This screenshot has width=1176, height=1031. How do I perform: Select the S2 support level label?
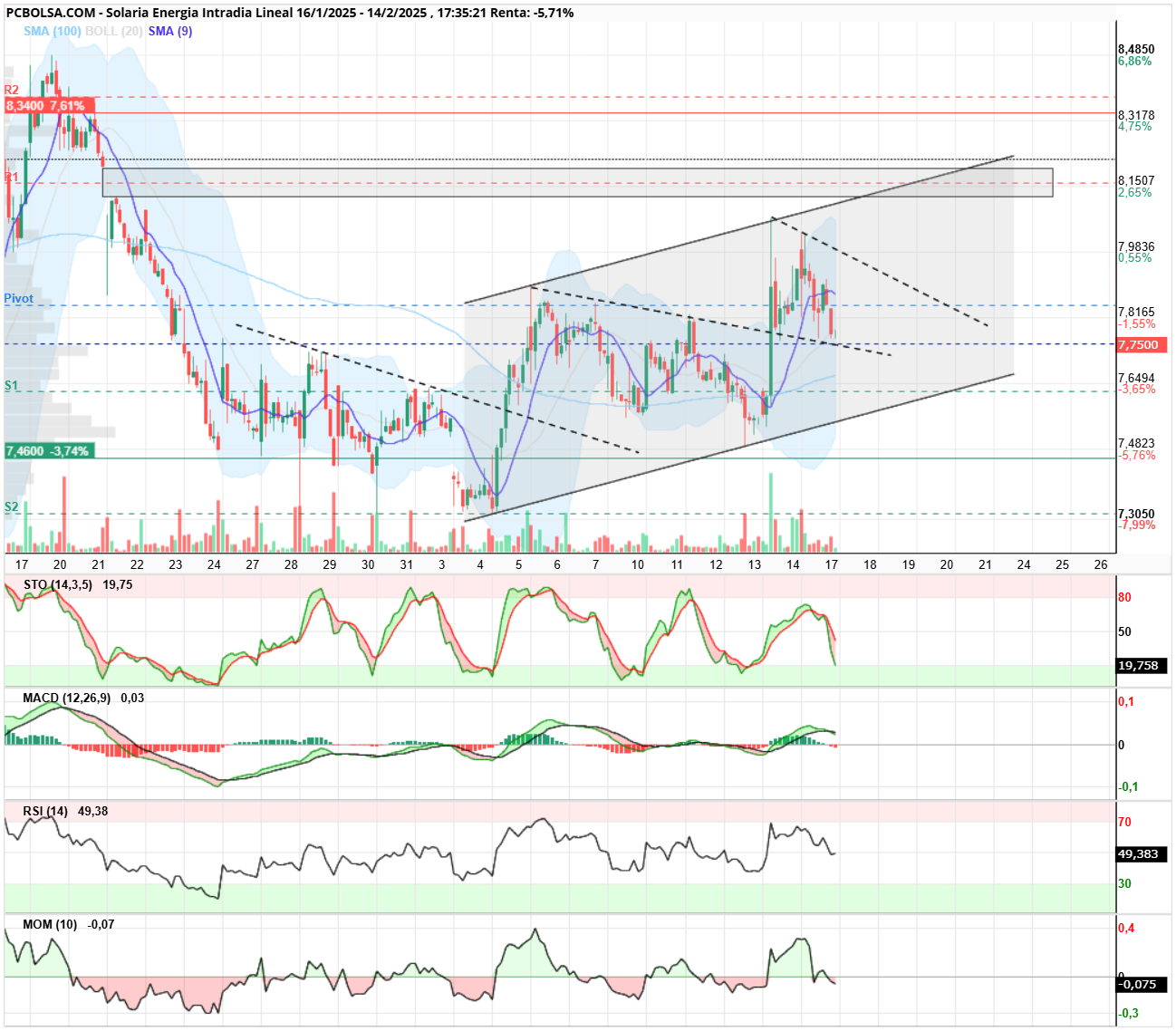(x=11, y=506)
